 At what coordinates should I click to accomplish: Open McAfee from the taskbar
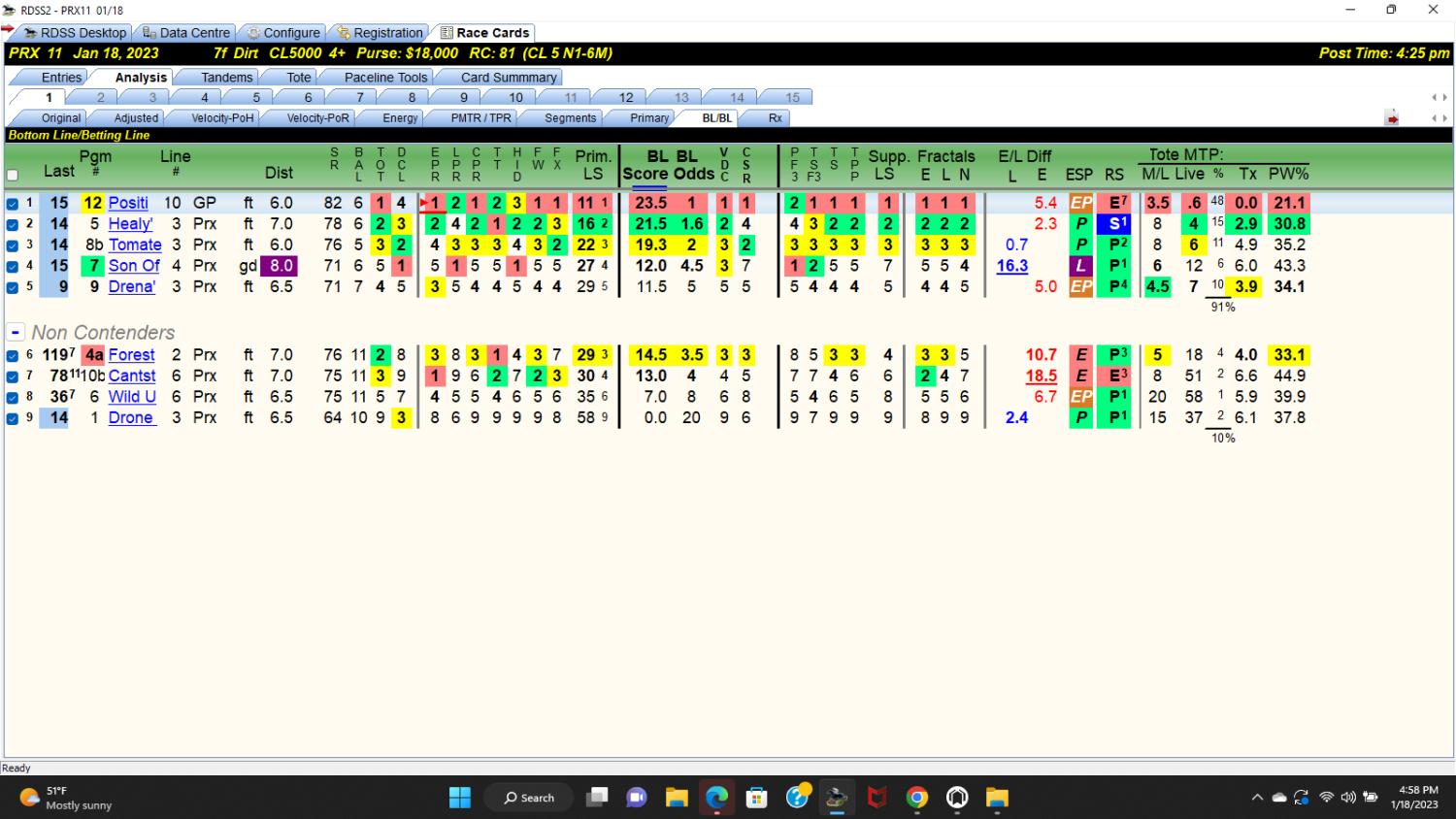877,798
